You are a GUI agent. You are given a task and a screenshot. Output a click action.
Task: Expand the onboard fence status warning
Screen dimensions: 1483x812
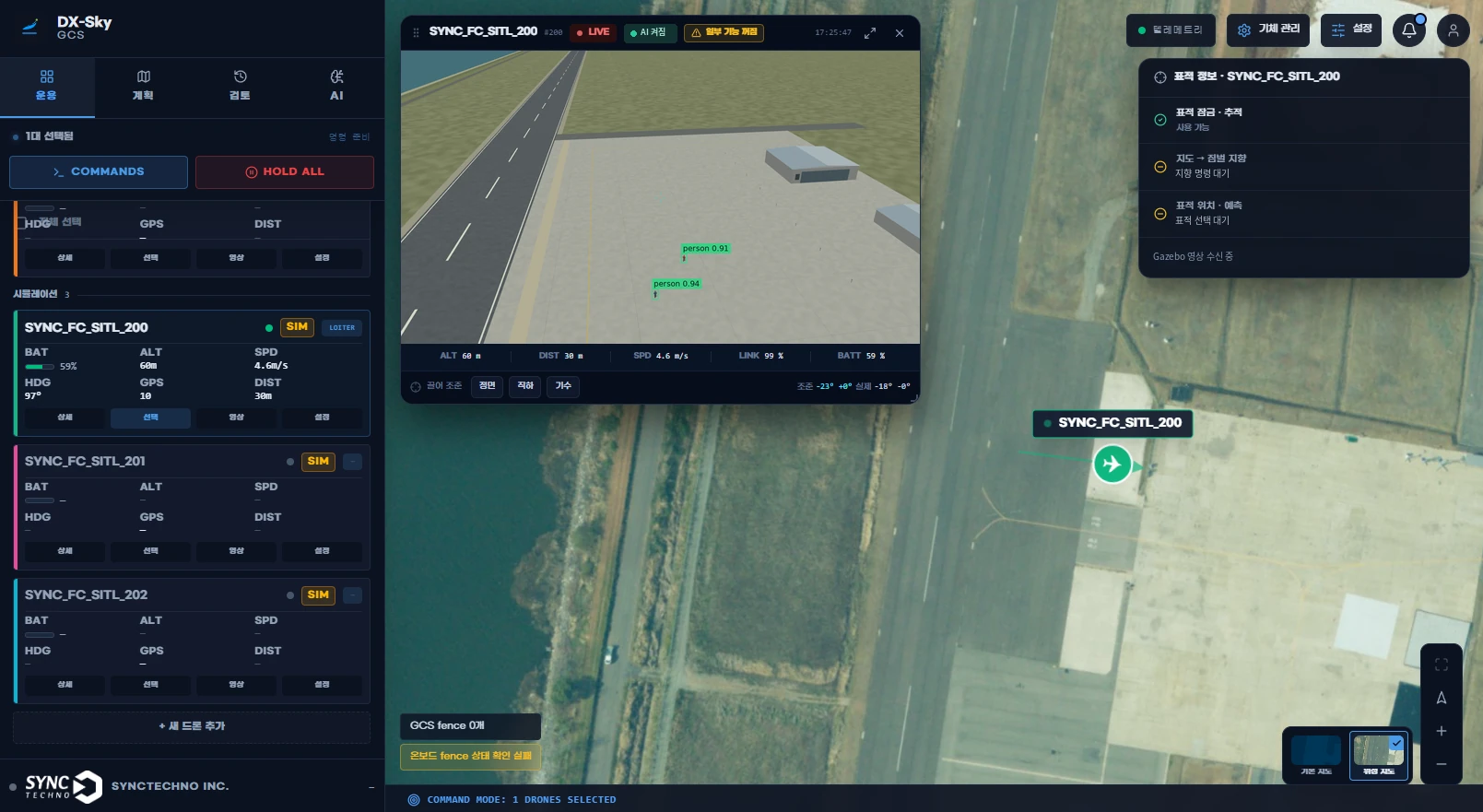[470, 757]
